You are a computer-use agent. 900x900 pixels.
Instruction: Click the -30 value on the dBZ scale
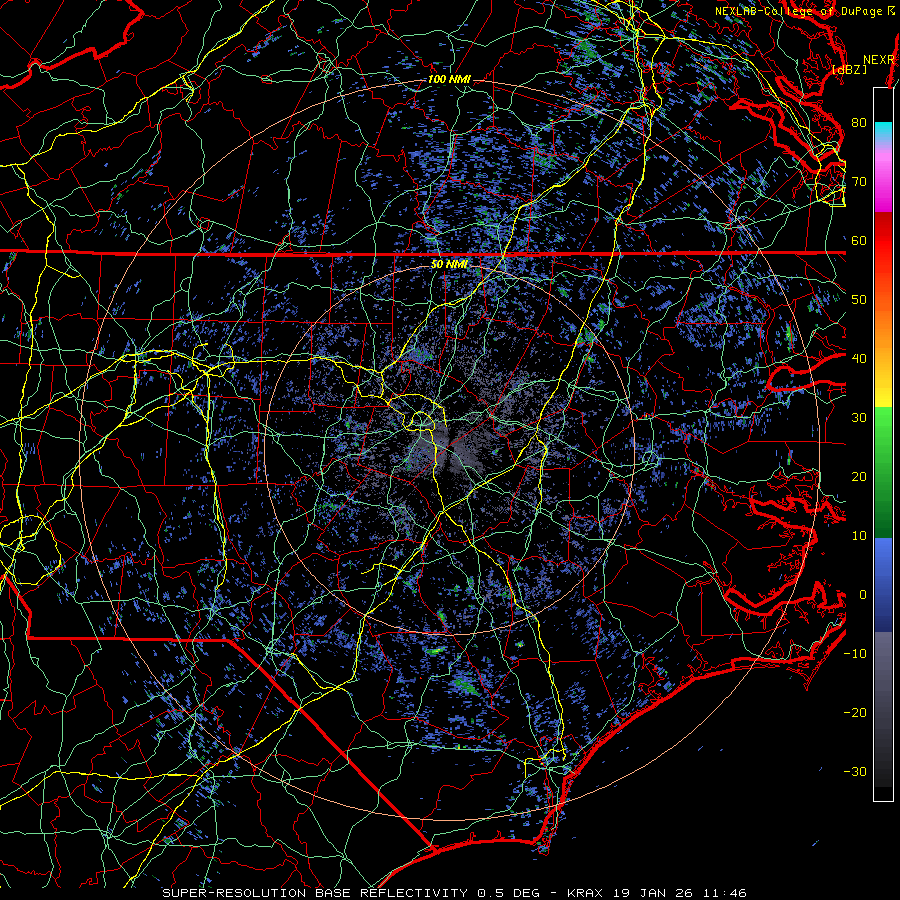pyautogui.click(x=855, y=771)
